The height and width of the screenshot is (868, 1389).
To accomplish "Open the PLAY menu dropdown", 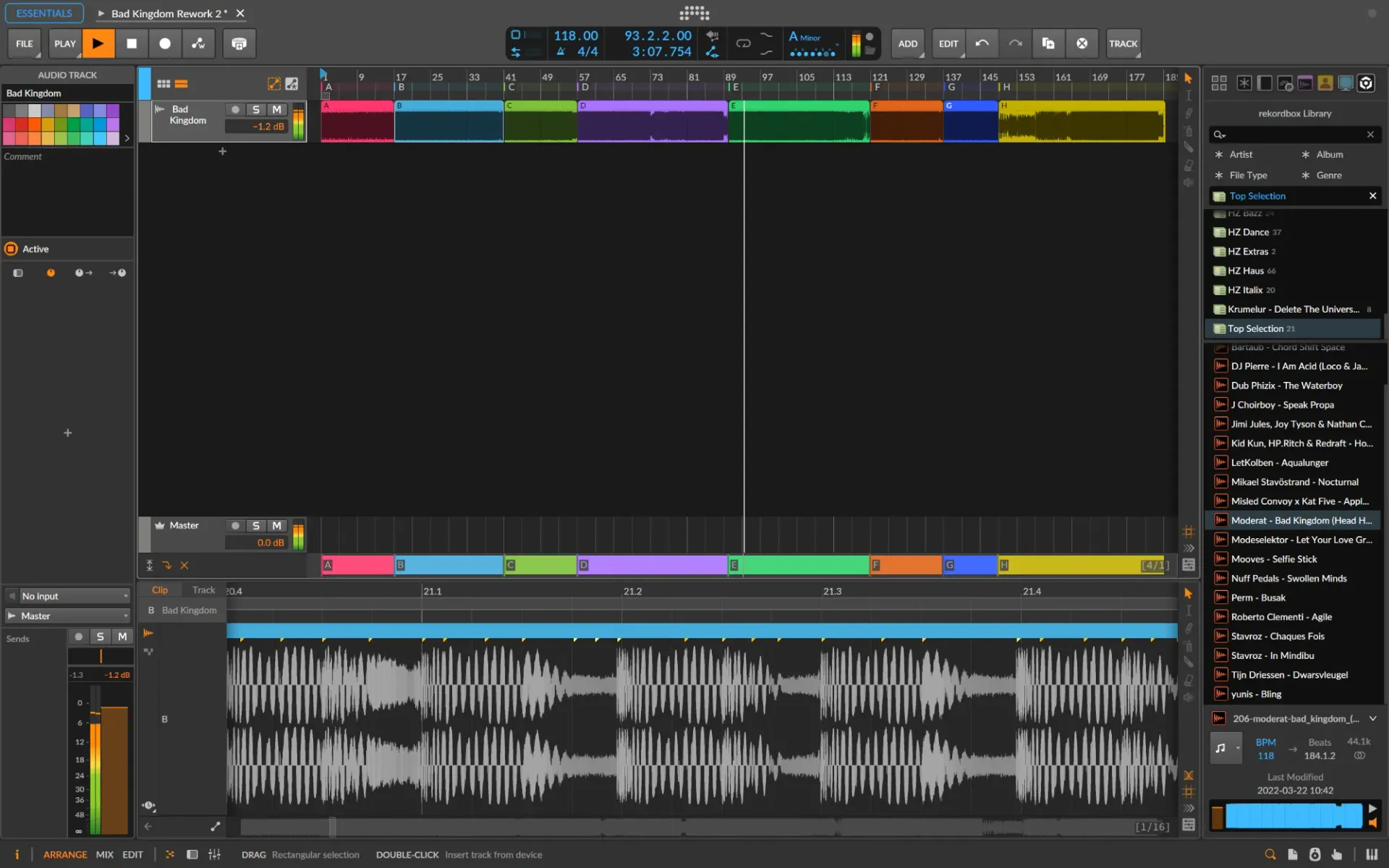I will (64, 43).
